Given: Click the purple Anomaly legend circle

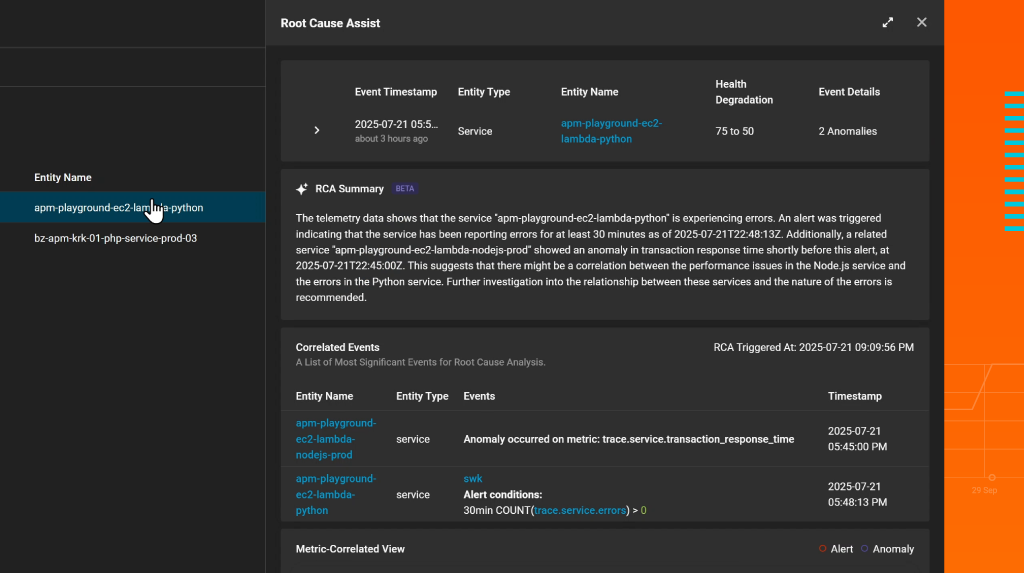Looking at the screenshot, I should point(864,549).
